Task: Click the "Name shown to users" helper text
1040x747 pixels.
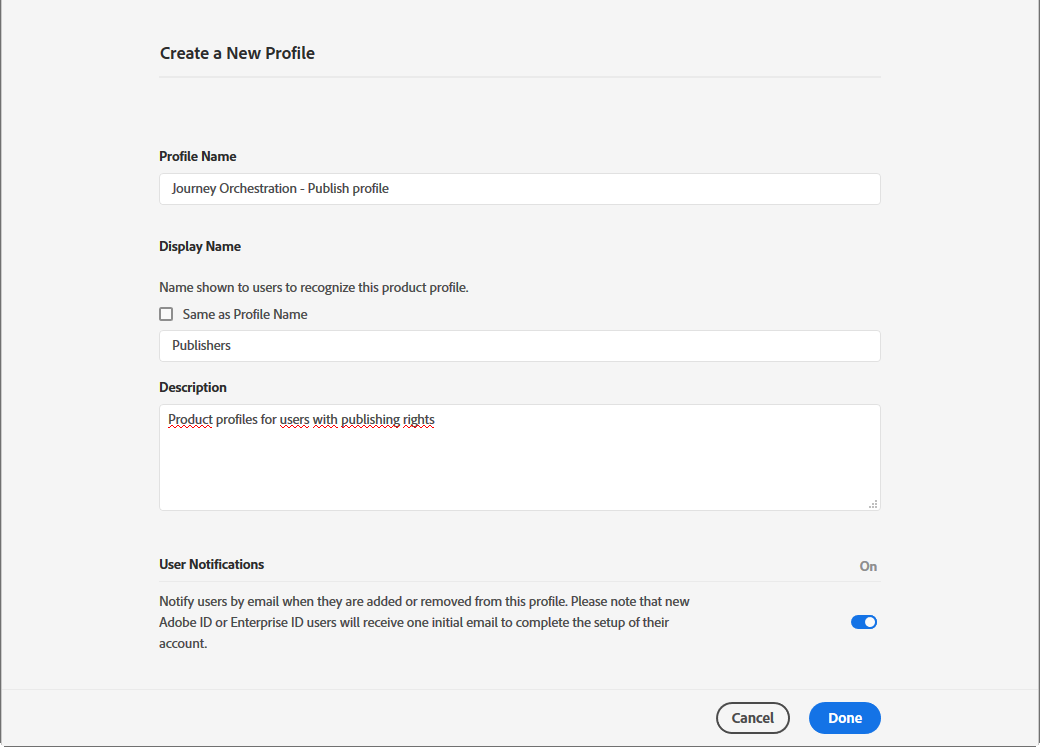Action: pyautogui.click(x=314, y=287)
